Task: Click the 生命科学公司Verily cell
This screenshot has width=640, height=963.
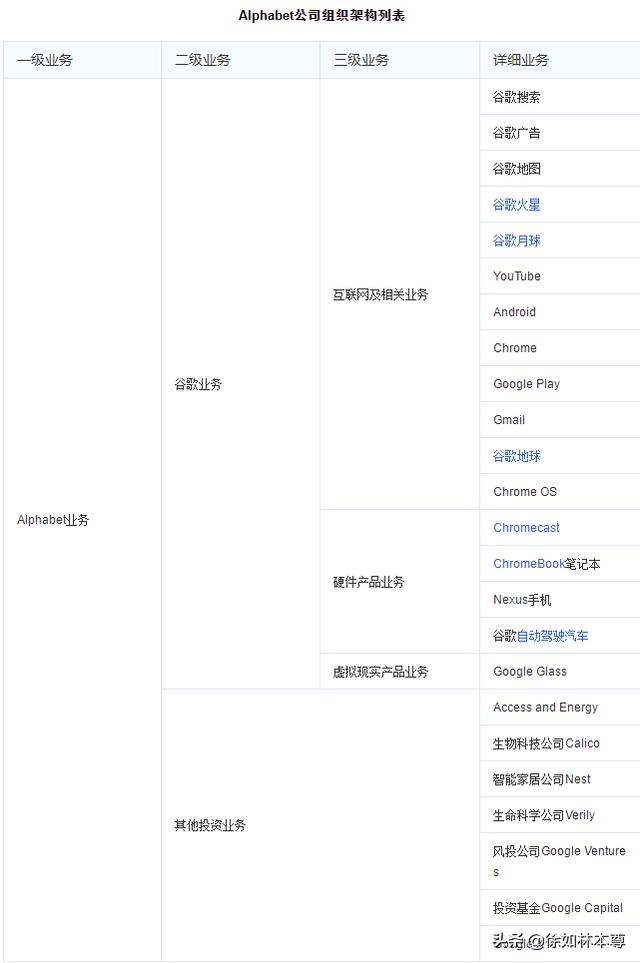Action: 560,815
